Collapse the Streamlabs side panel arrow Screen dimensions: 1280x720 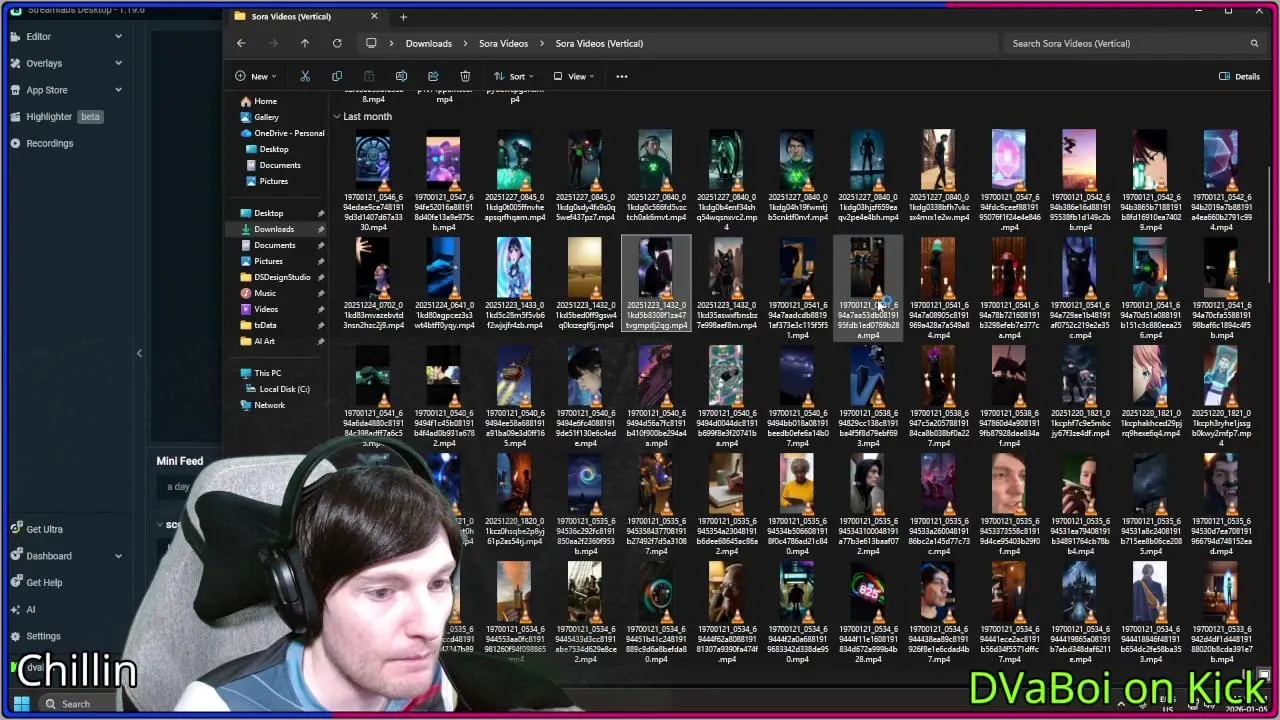pos(139,353)
